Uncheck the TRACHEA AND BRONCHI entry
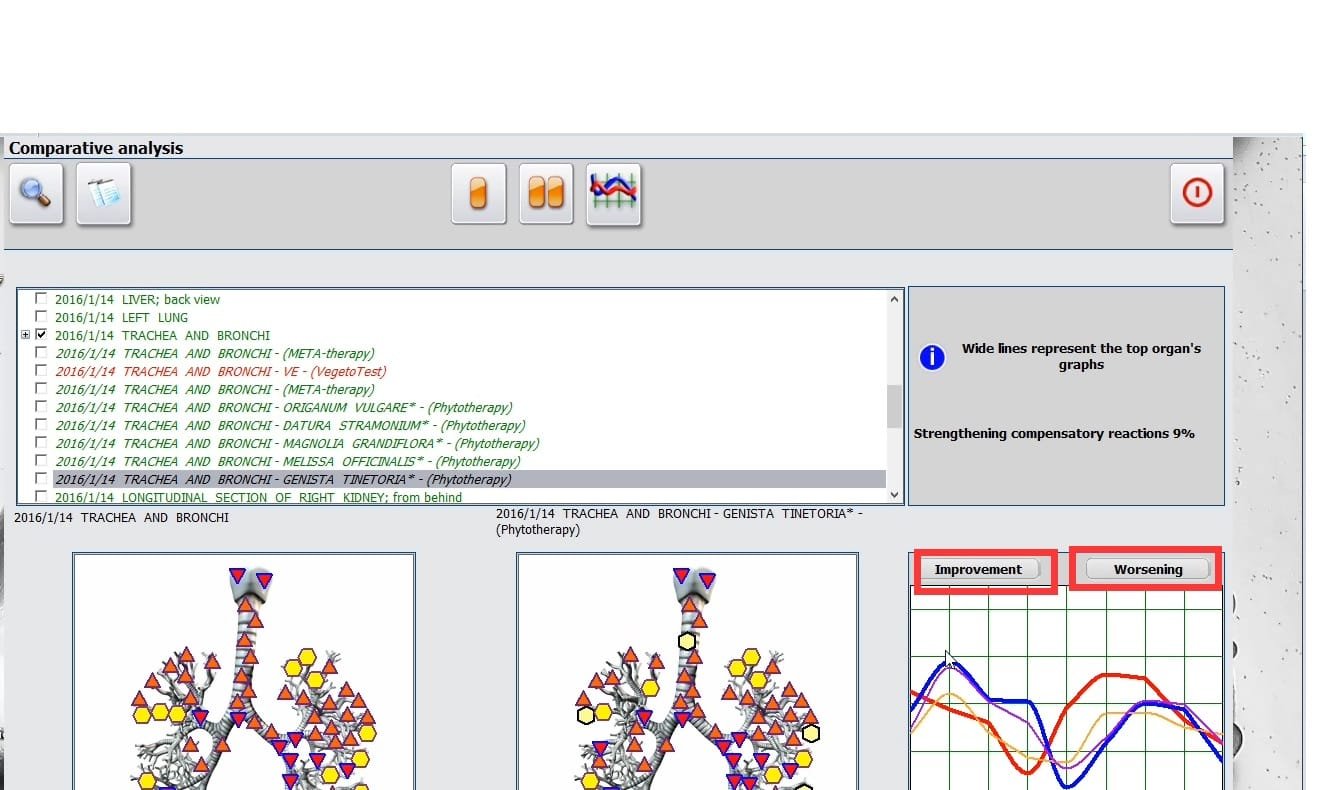Screen dimensions: 1336x790 pyautogui.click(x=40, y=335)
